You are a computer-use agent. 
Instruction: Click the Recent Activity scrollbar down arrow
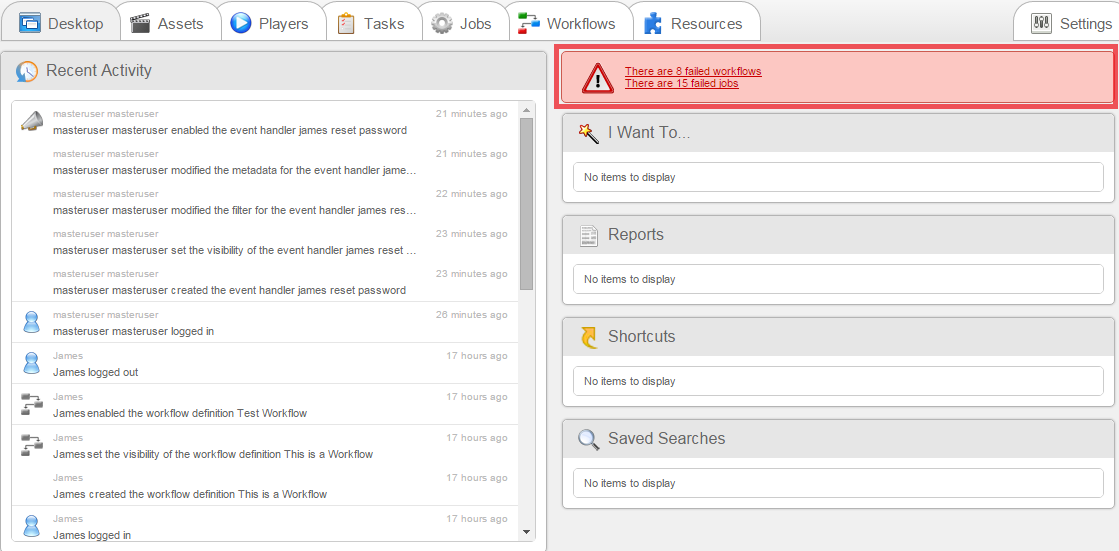pos(527,531)
